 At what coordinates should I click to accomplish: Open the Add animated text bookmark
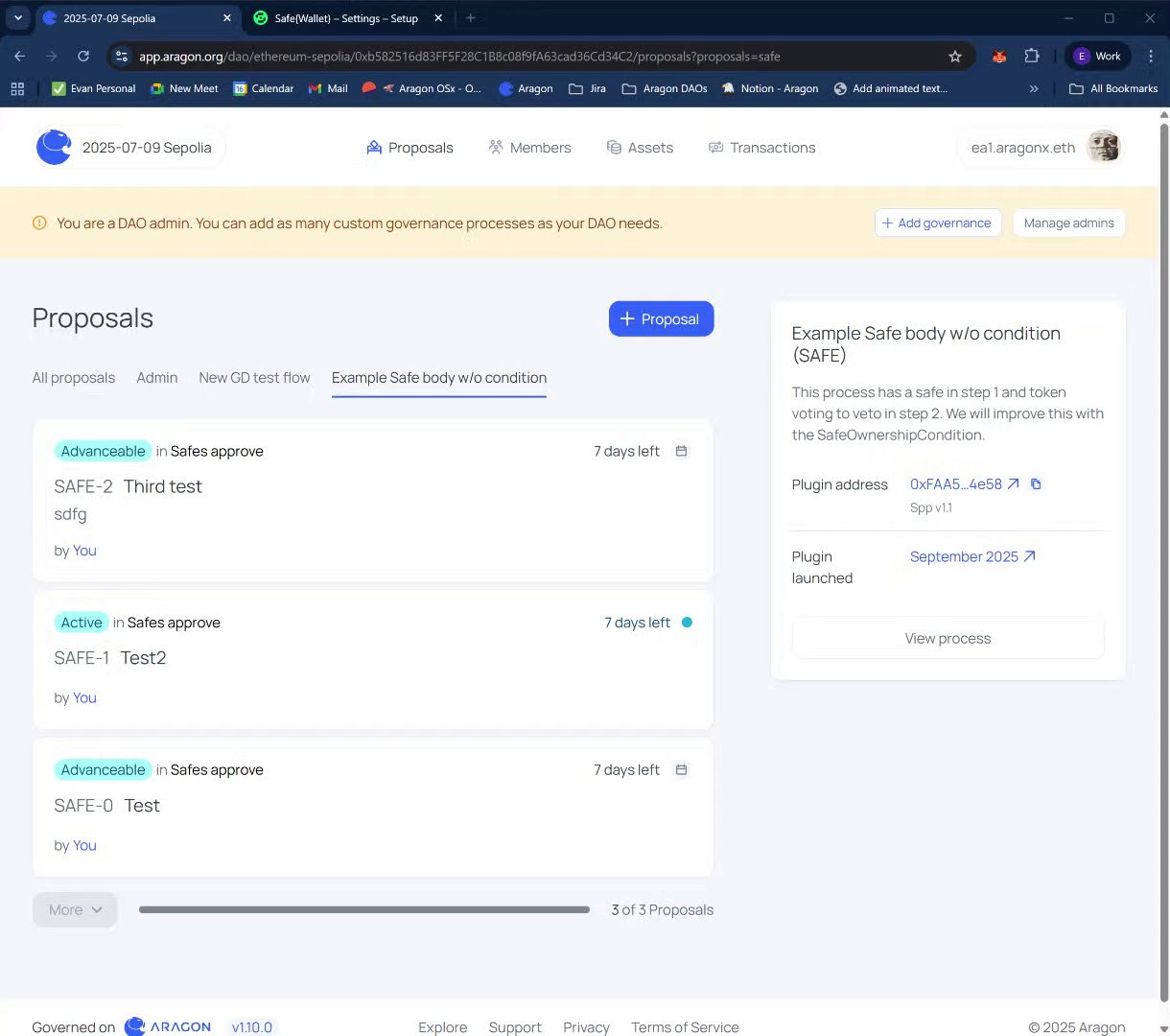pos(890,88)
